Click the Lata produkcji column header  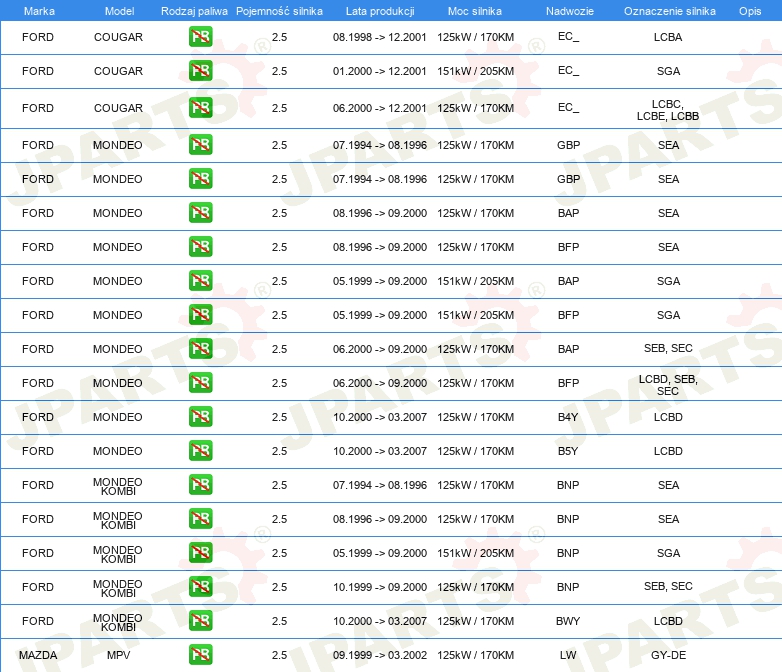click(x=380, y=11)
